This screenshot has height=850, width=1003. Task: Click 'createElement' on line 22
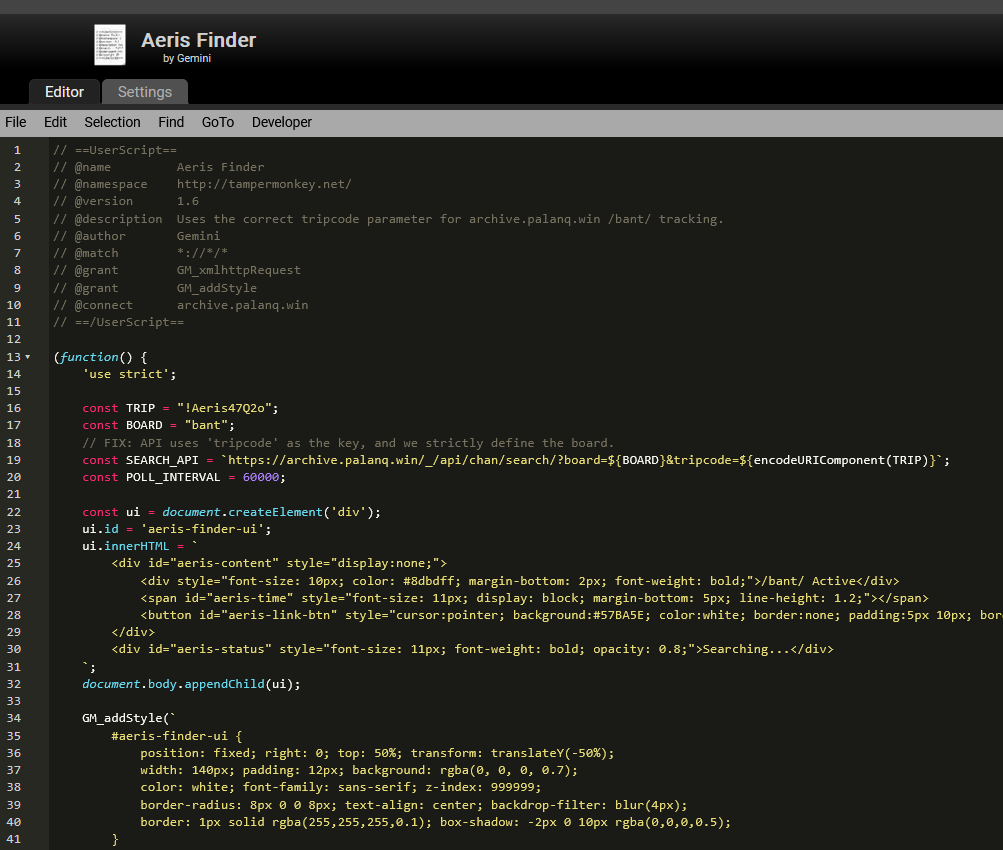[x=275, y=512]
